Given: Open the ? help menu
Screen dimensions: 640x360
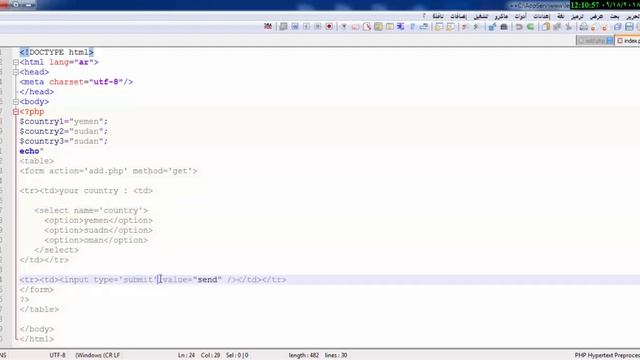Looking at the screenshot, I should [424, 16].
